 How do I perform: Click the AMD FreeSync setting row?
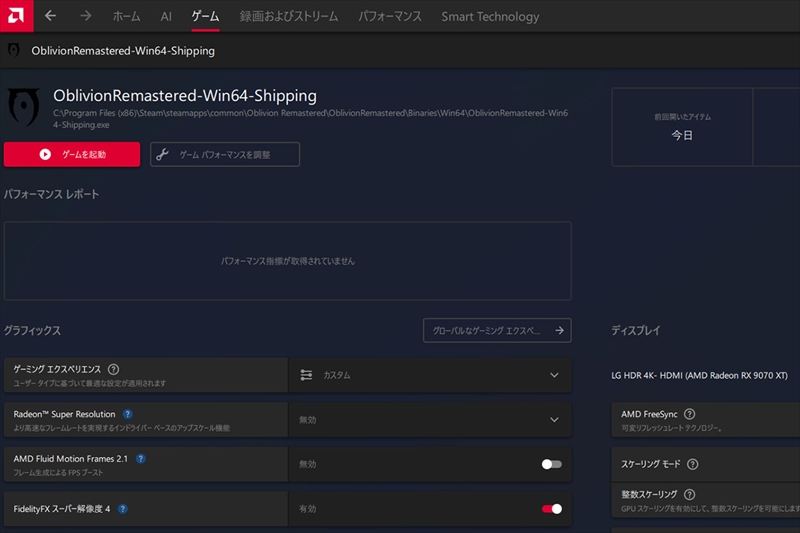(706, 420)
